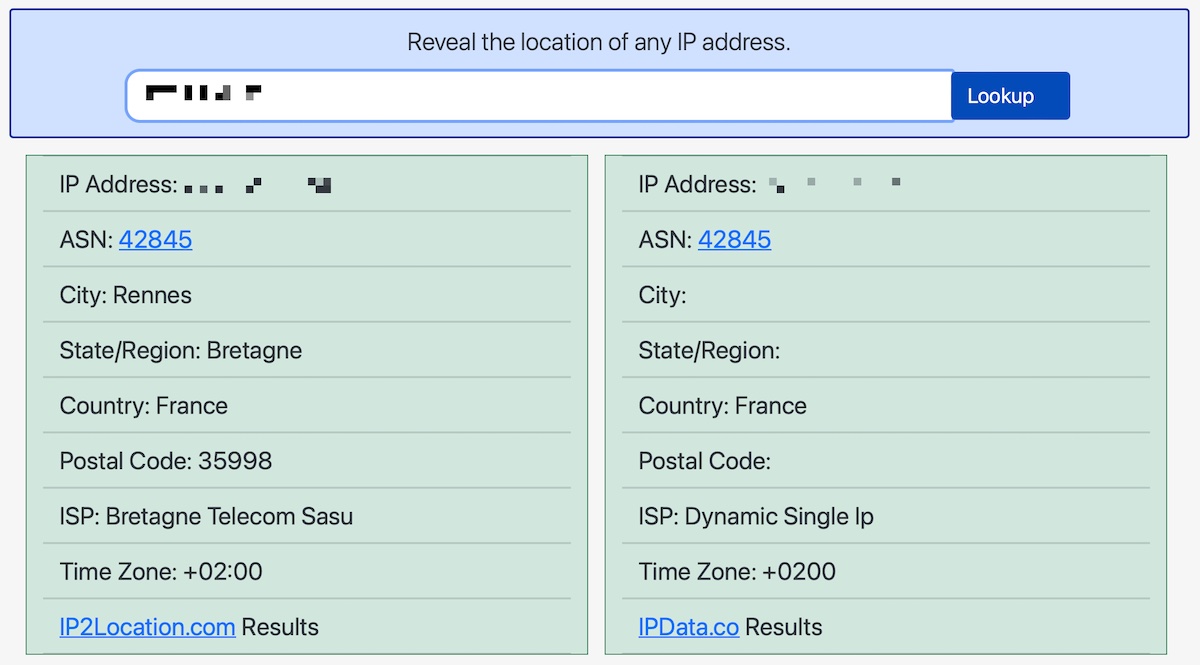Click the Lookup button
This screenshot has height=665, width=1200.
1010,96
